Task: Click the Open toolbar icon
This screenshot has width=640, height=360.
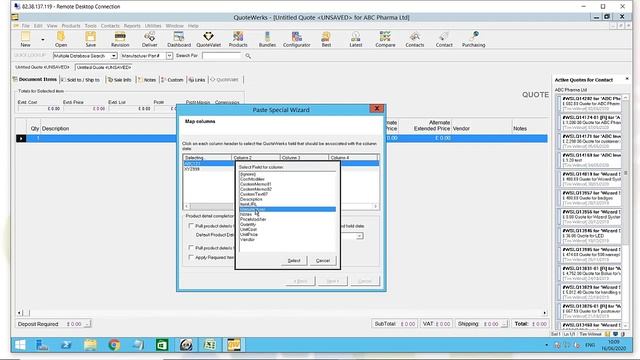Action: (x=61, y=39)
